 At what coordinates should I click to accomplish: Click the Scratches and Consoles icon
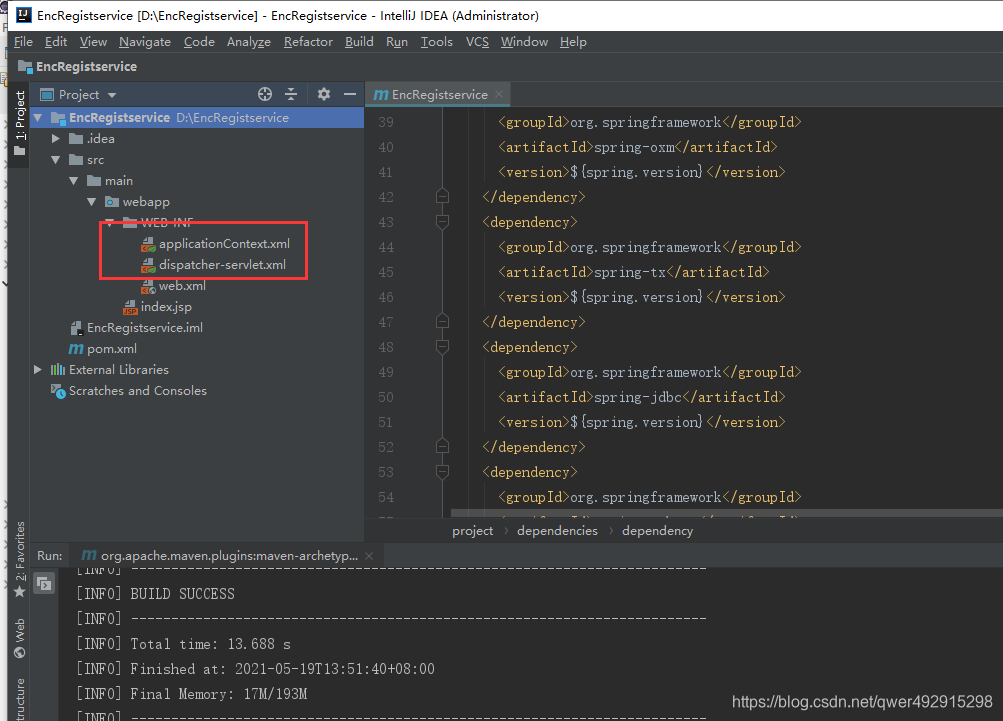tap(58, 391)
